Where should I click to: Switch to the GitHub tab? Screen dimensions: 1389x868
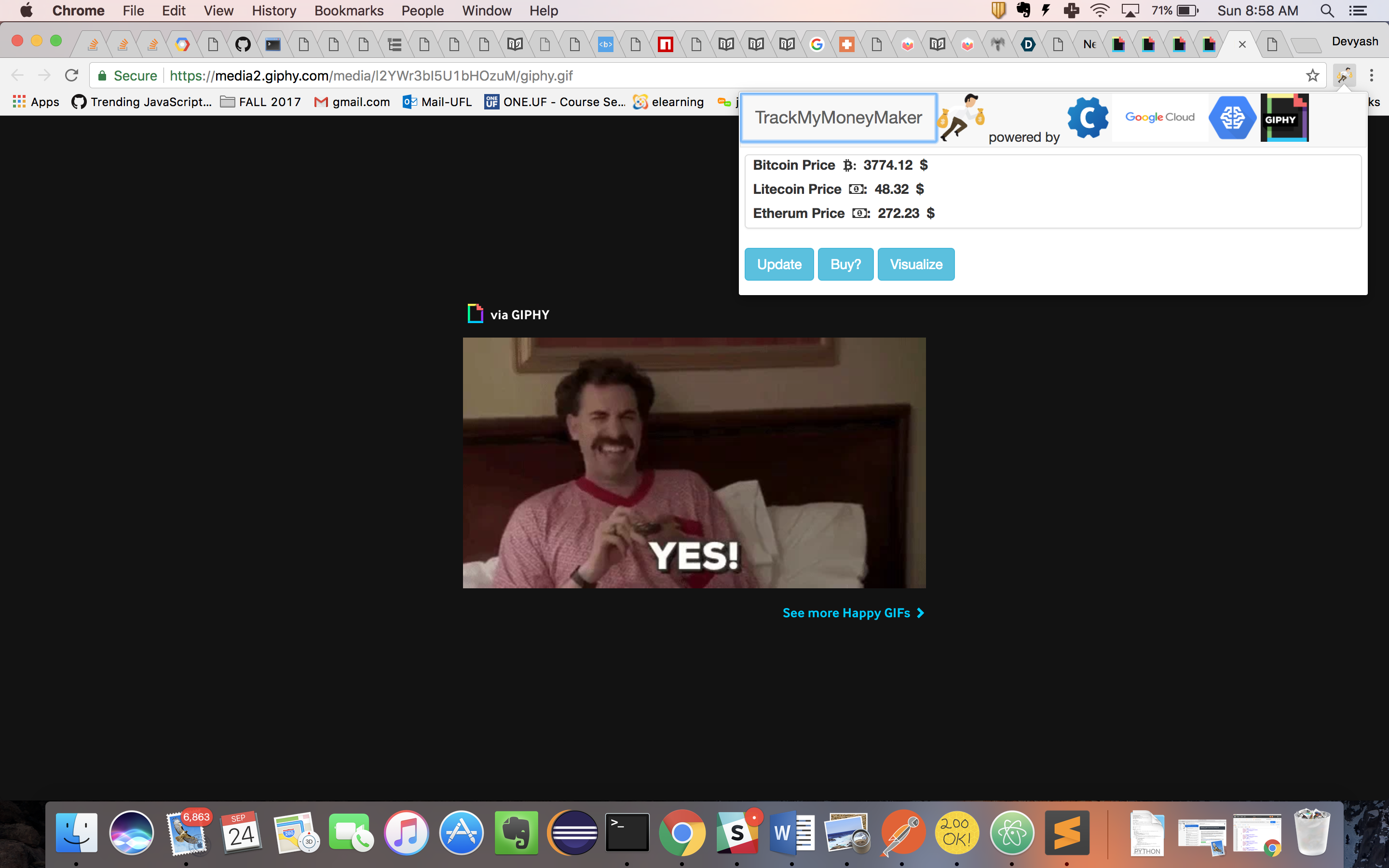(243, 44)
